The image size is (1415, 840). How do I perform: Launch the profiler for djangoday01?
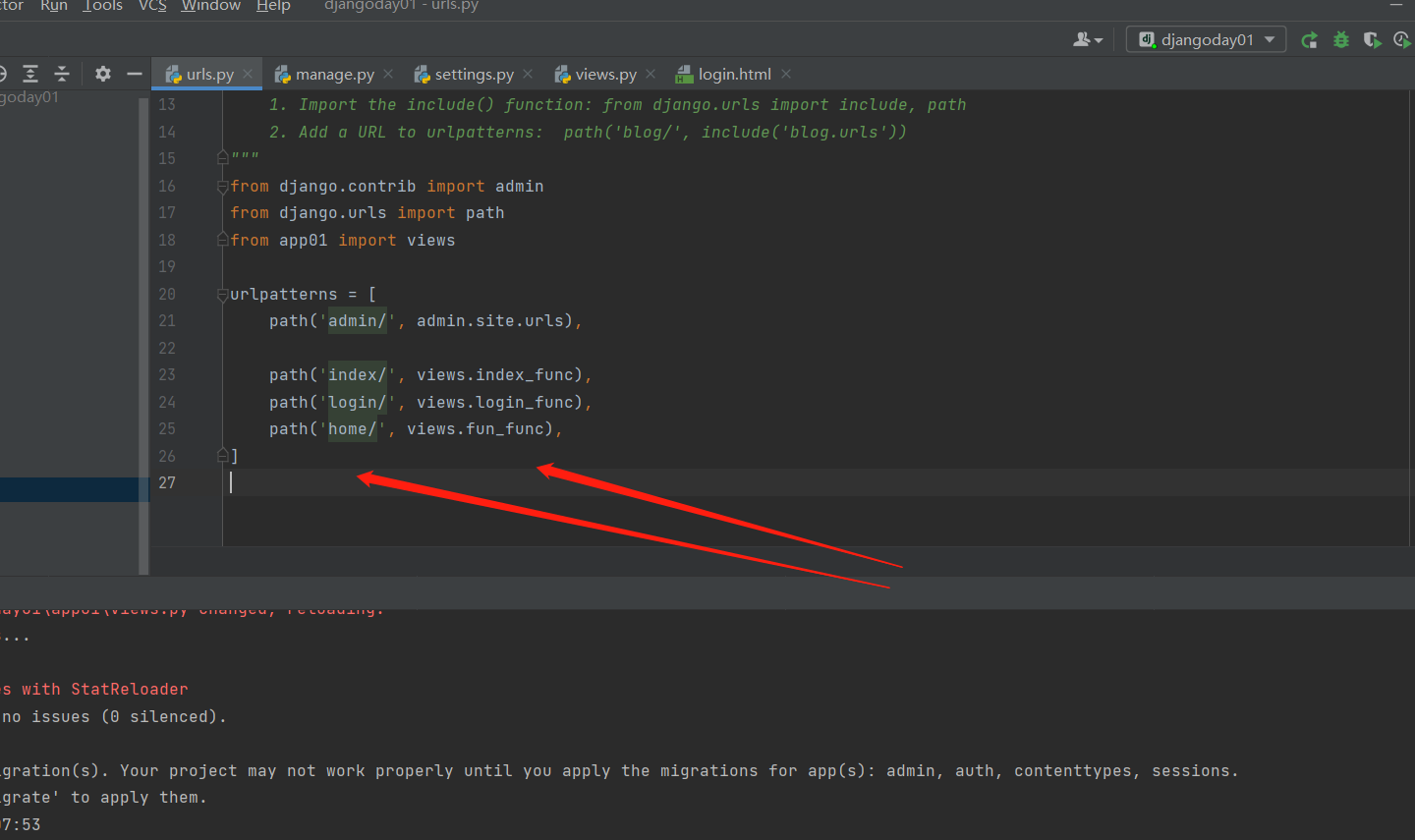(x=1402, y=40)
